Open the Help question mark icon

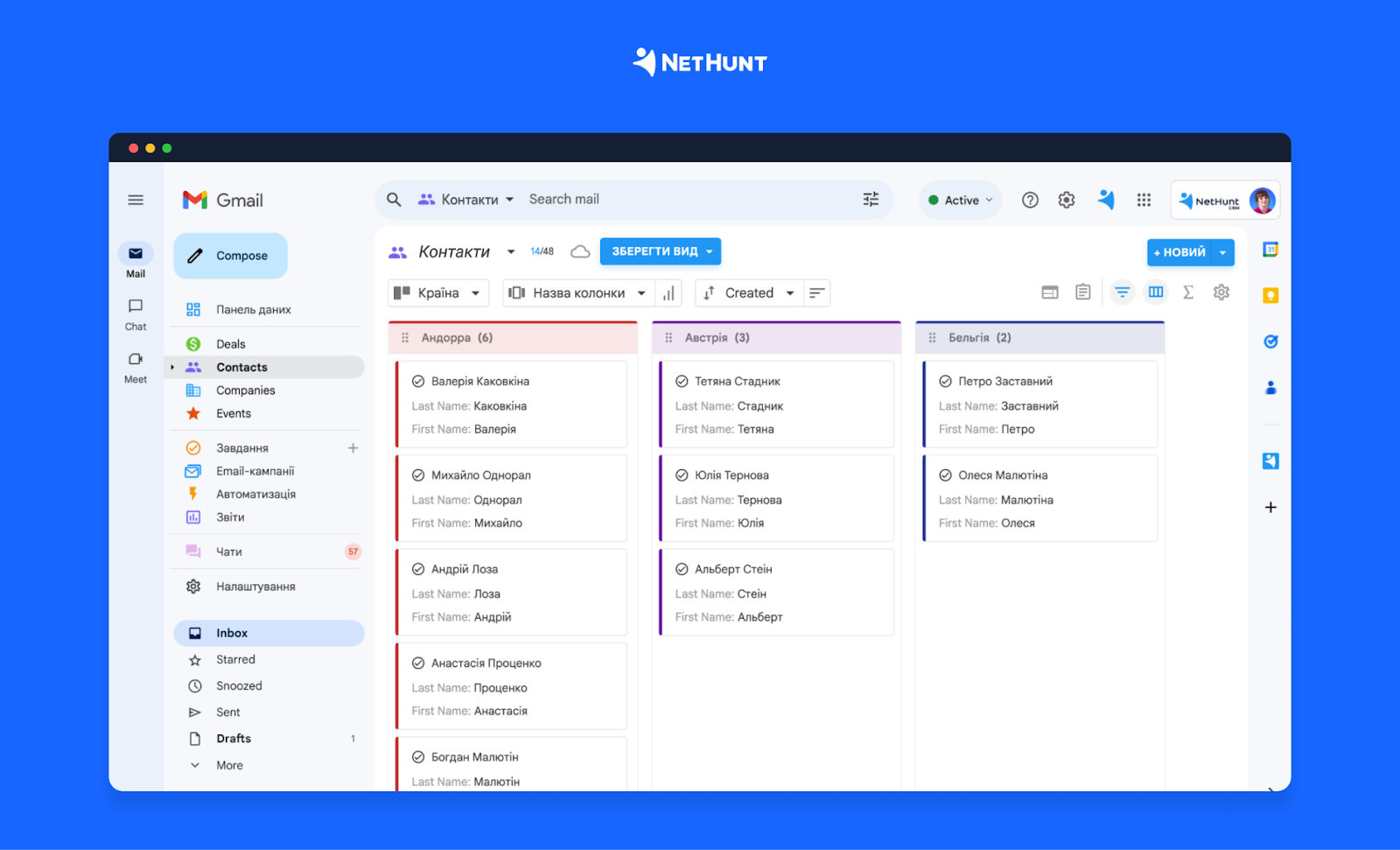click(x=1030, y=200)
